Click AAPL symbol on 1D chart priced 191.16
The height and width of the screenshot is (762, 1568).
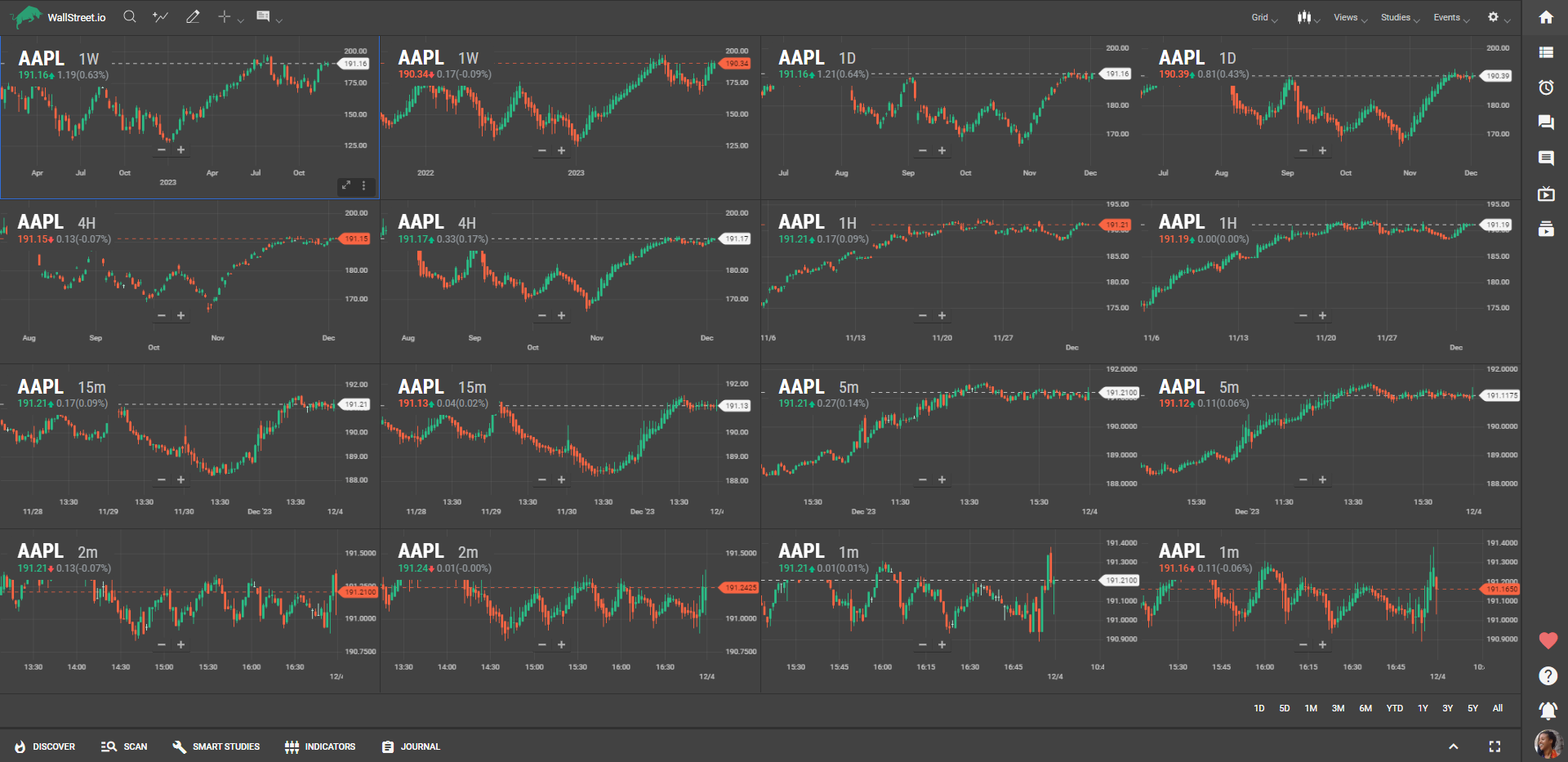coord(801,57)
